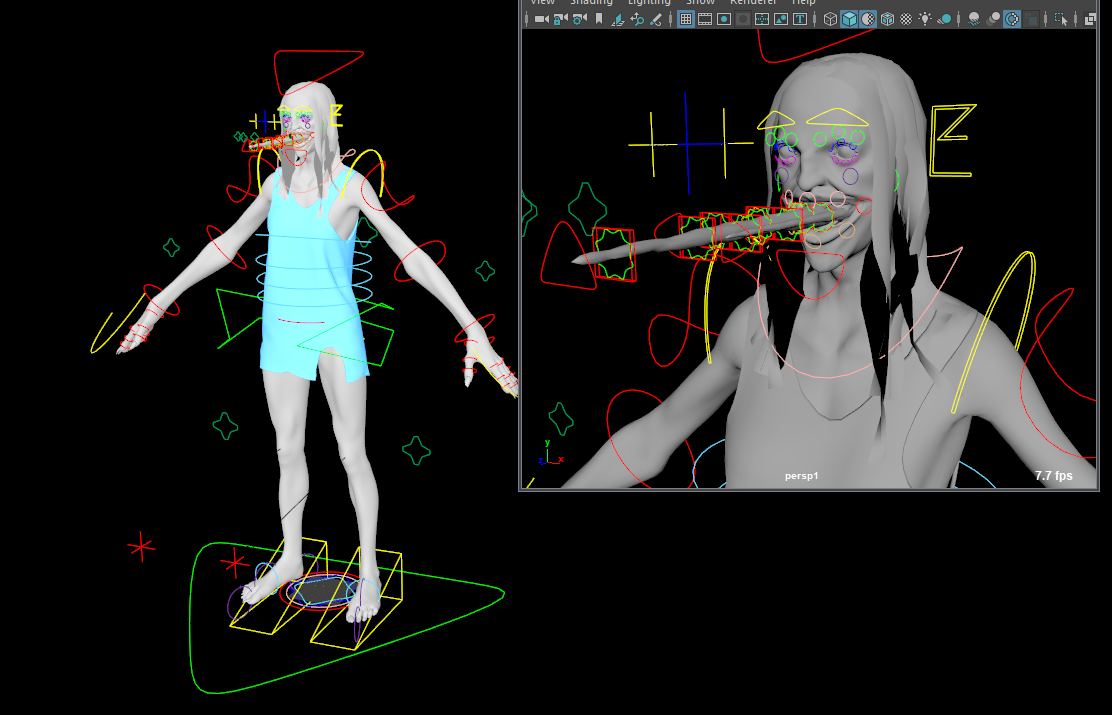Image resolution: width=1112 pixels, height=715 pixels.
Task: Toggle the Film Gate display
Action: click(x=705, y=19)
